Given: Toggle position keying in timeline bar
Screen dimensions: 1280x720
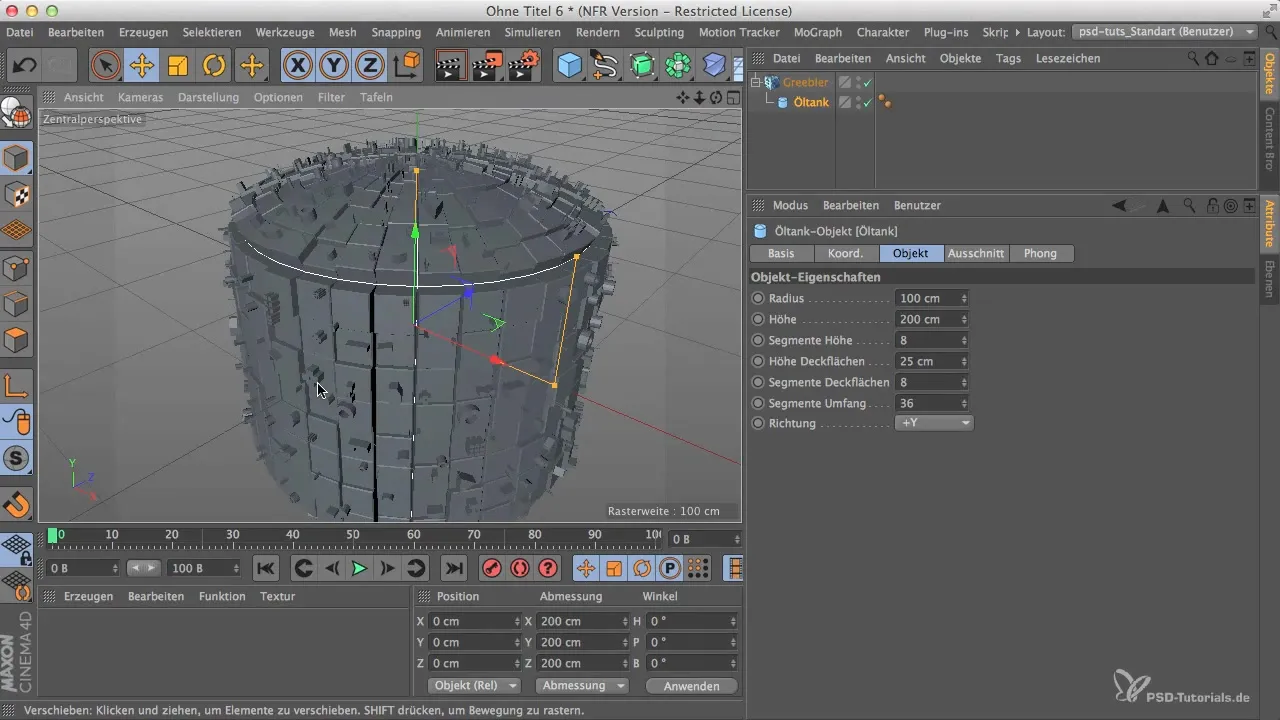Looking at the screenshot, I should point(586,568).
